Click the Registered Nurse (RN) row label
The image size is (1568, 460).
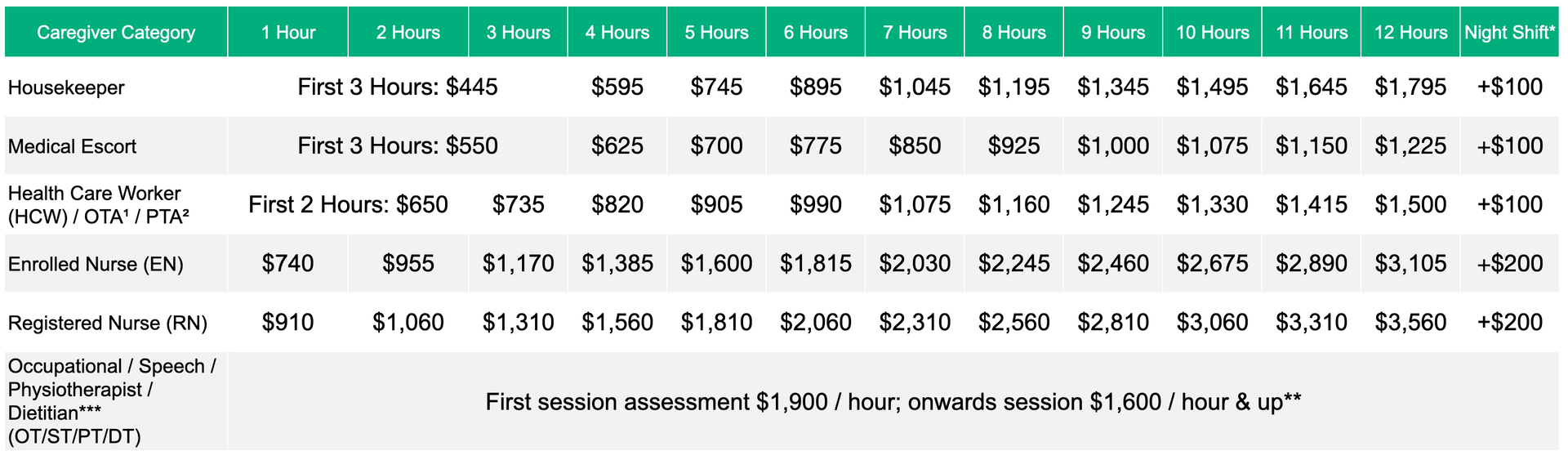pos(107,323)
